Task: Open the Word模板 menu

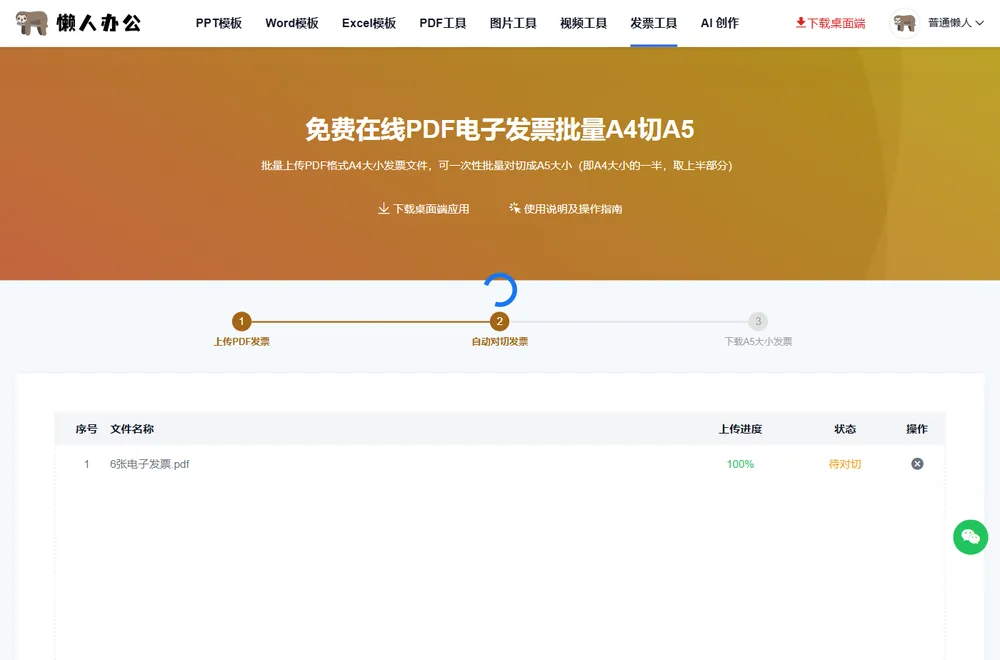Action: coord(291,23)
